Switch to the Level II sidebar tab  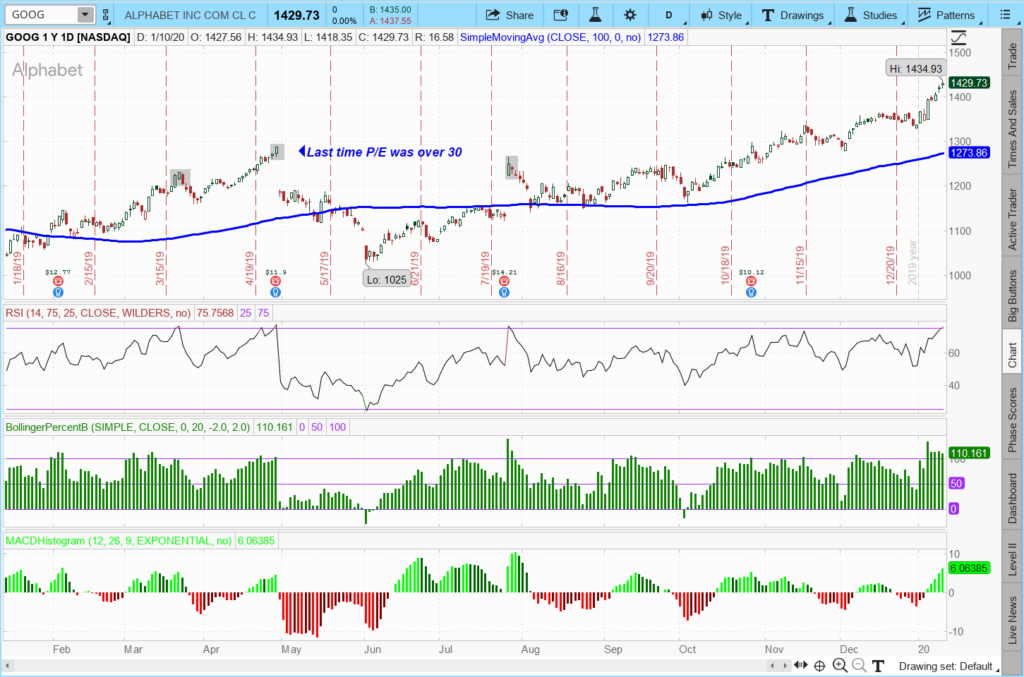(x=1012, y=559)
